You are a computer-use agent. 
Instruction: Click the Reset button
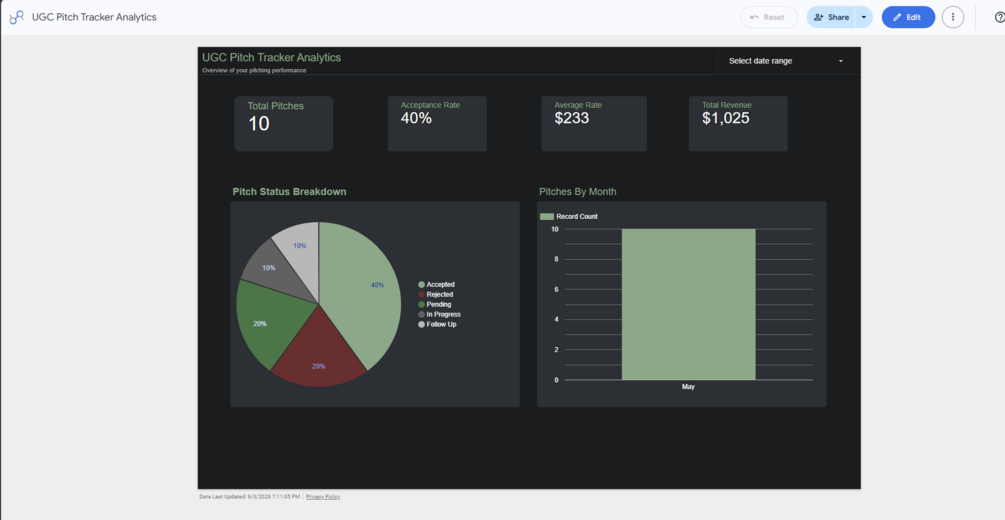point(768,17)
